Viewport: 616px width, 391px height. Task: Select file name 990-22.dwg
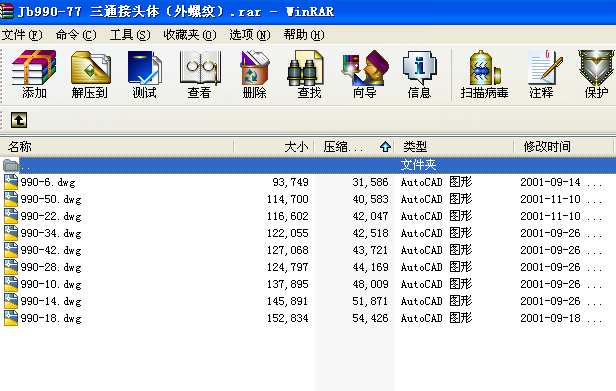tap(51, 216)
